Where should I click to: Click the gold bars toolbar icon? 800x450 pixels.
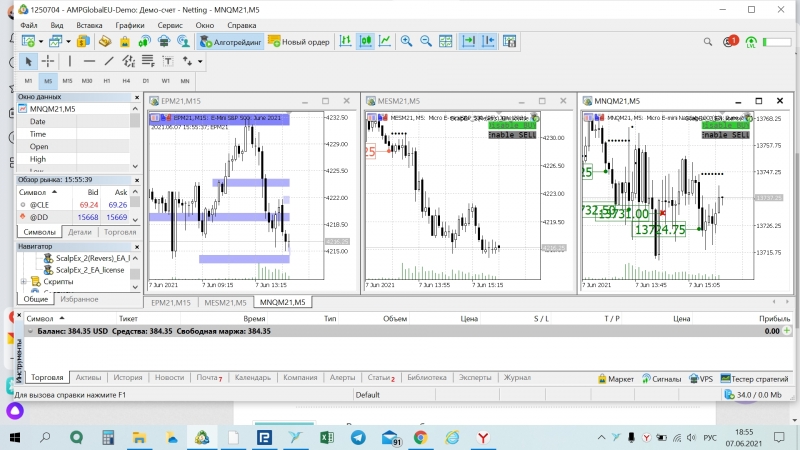click(105, 42)
